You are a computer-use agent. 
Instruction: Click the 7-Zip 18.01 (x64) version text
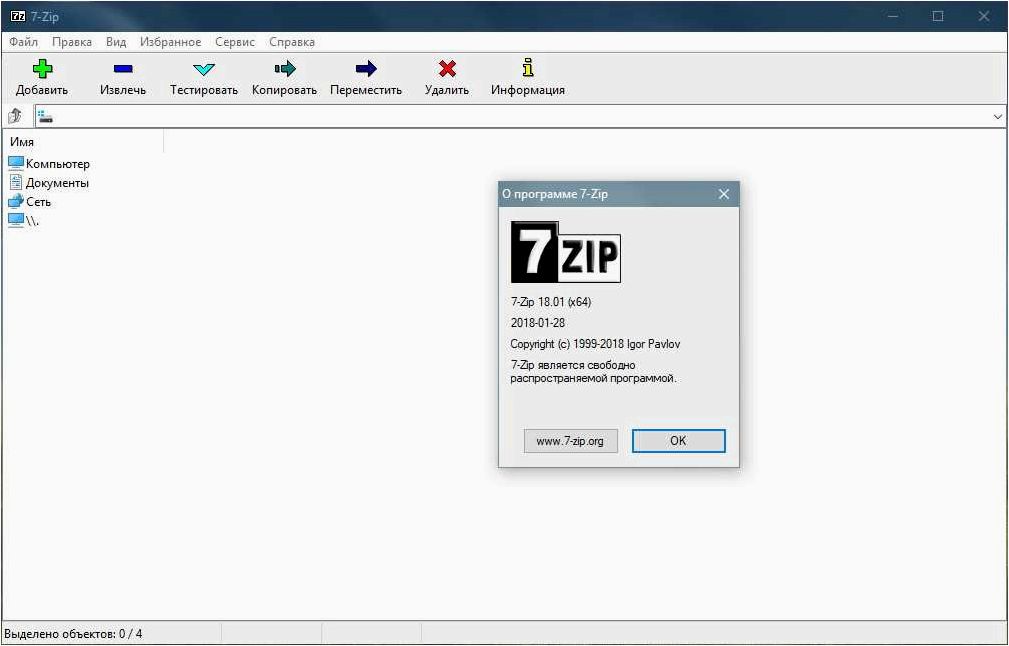(551, 302)
